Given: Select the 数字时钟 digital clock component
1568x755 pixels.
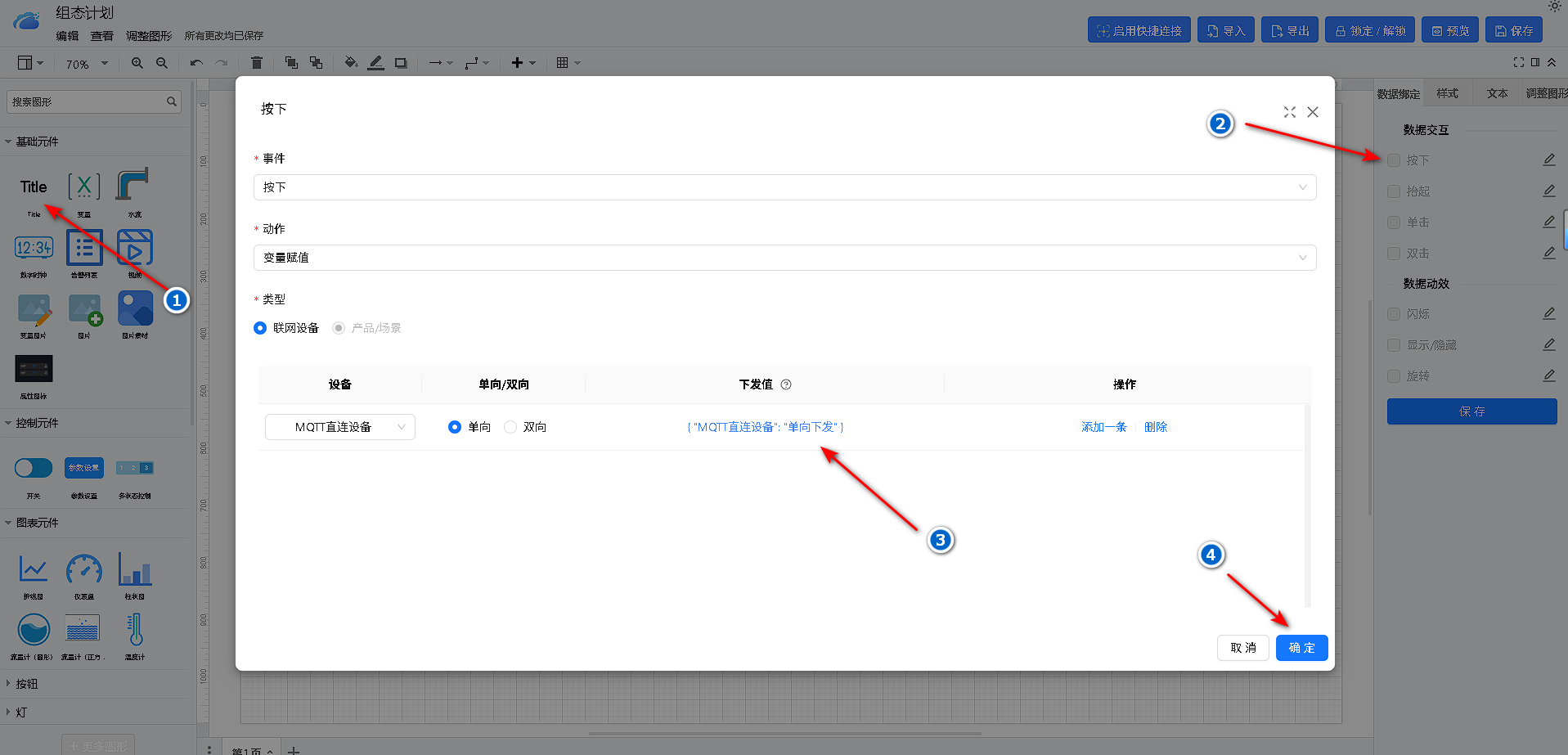Looking at the screenshot, I should [34, 248].
